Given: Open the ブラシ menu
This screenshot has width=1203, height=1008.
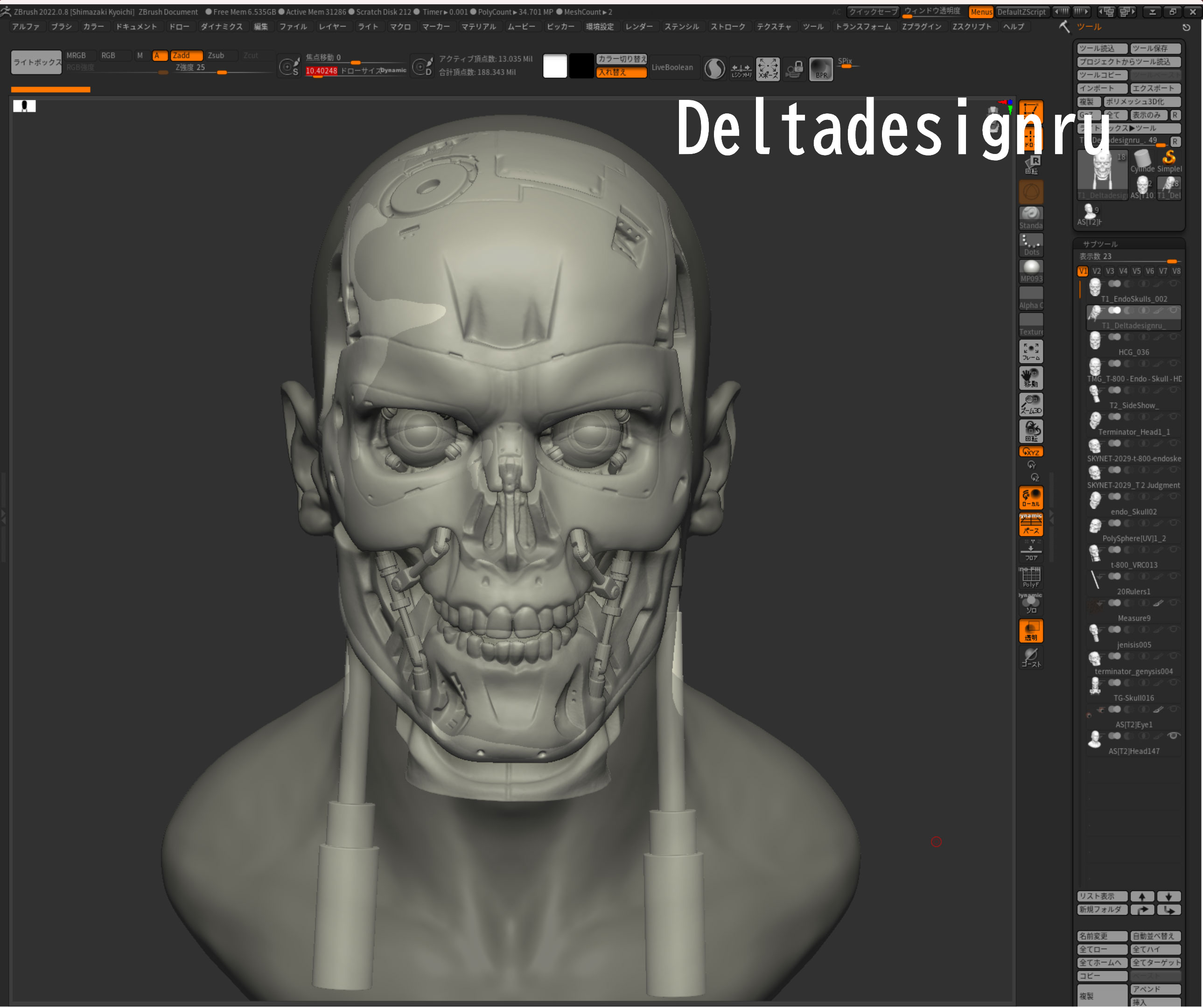Looking at the screenshot, I should [61, 27].
